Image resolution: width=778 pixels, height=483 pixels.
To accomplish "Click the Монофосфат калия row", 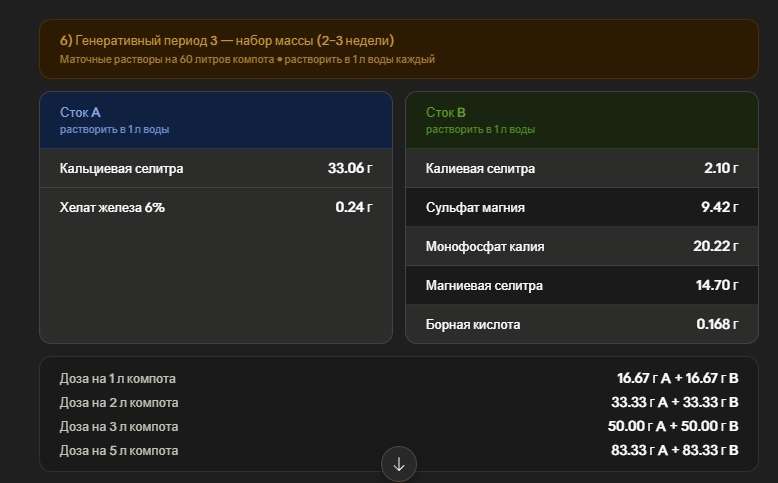I will (582, 246).
